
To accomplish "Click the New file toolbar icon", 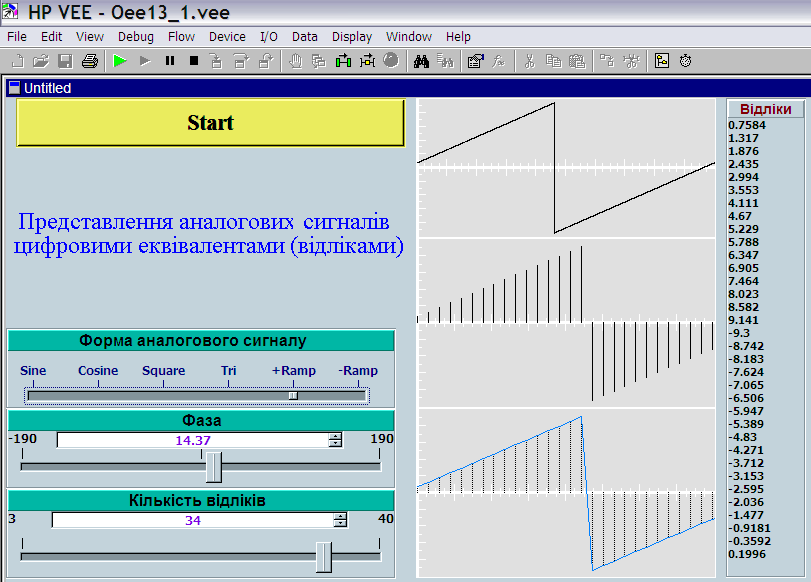I will [x=18, y=61].
